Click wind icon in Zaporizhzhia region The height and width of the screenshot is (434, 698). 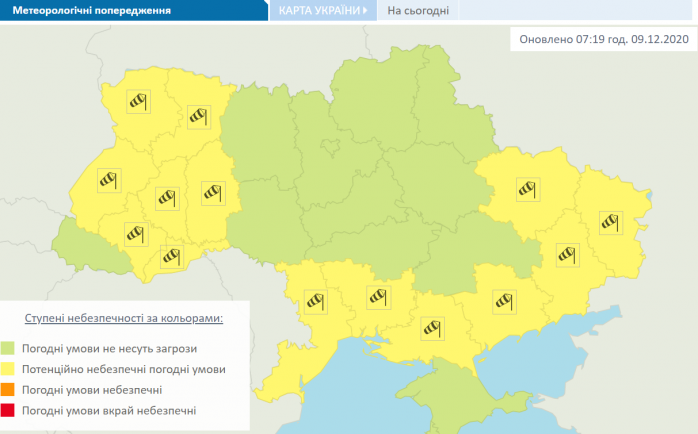pyautogui.click(x=502, y=298)
